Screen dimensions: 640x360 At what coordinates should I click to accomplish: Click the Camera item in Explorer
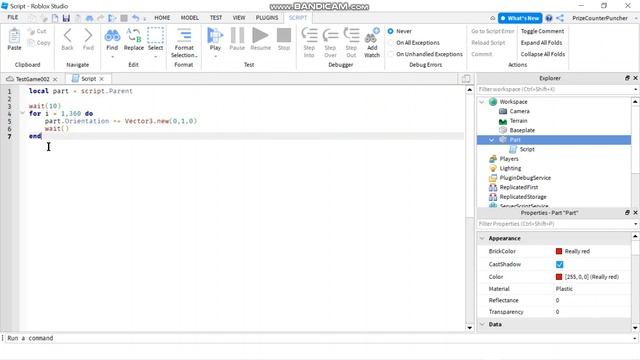coord(519,111)
